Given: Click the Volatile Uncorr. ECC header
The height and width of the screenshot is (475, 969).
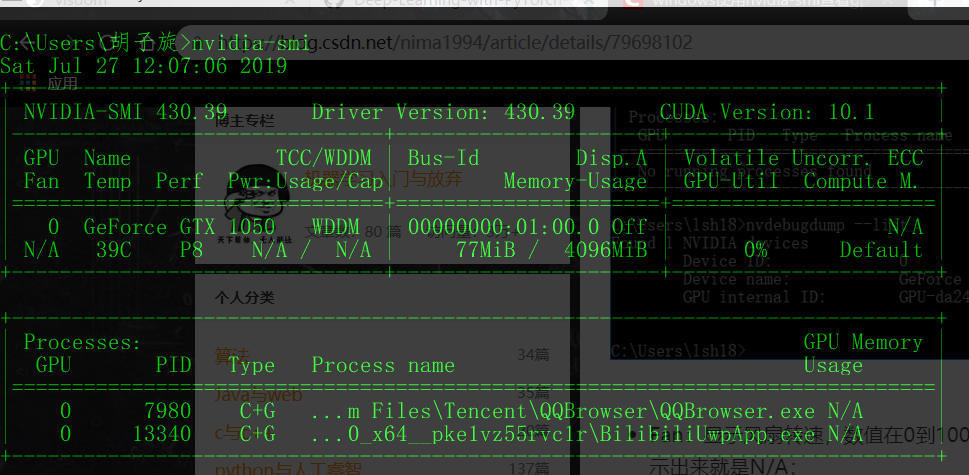Looking at the screenshot, I should [803, 158].
